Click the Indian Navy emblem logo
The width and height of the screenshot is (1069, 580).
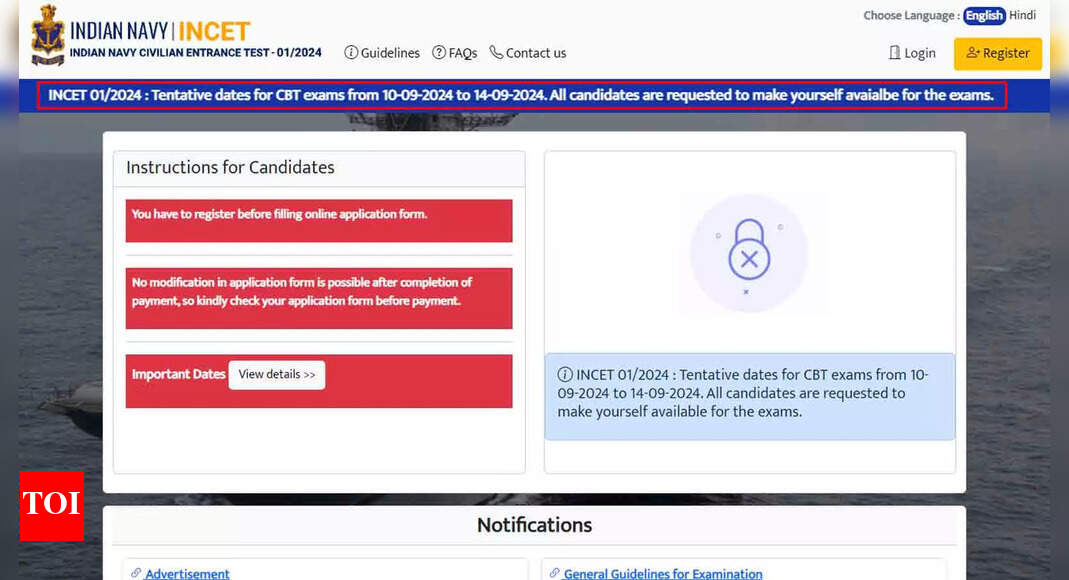48,35
